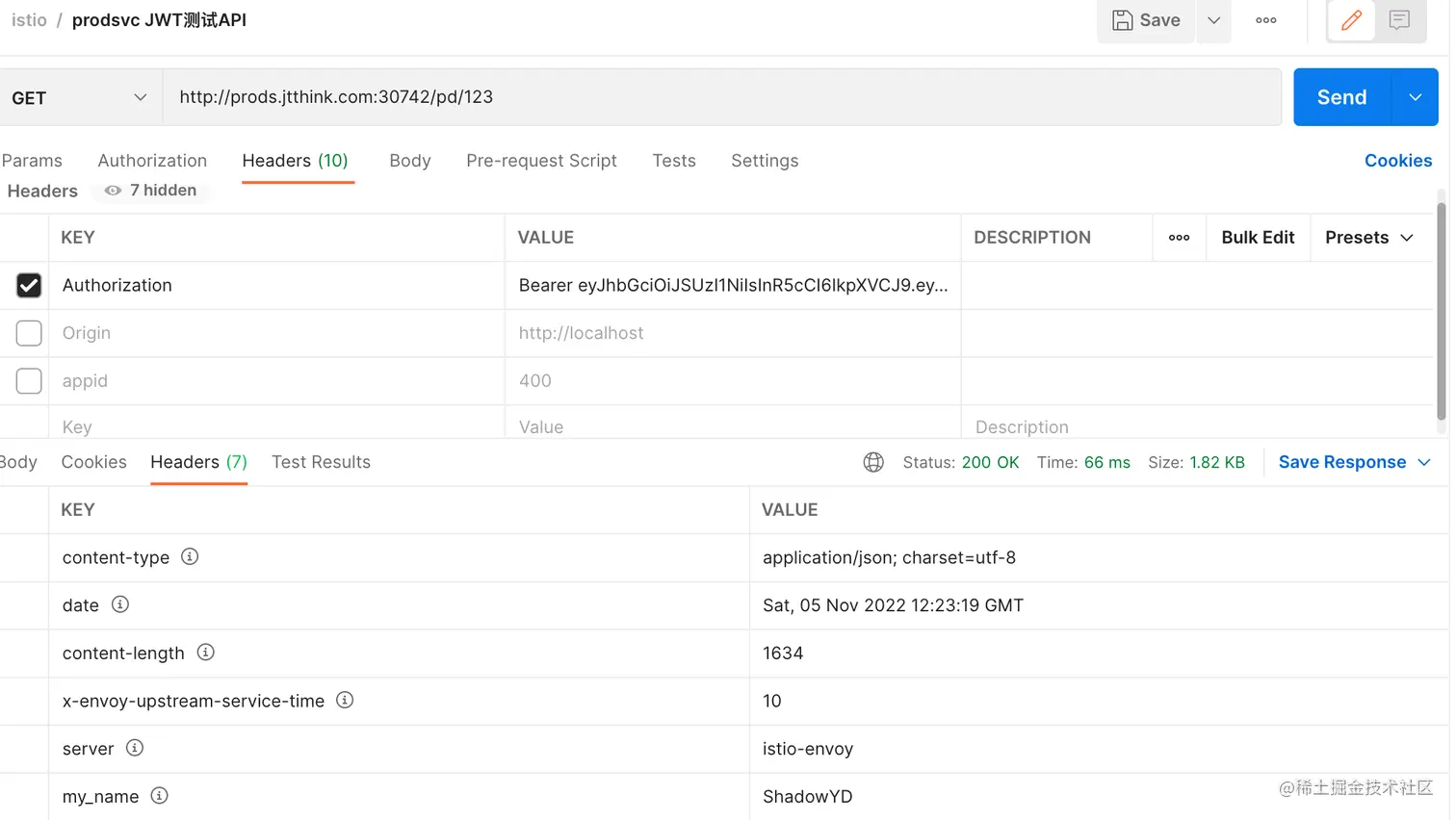Click the info icon next to server
1456x820 pixels.
click(x=135, y=748)
